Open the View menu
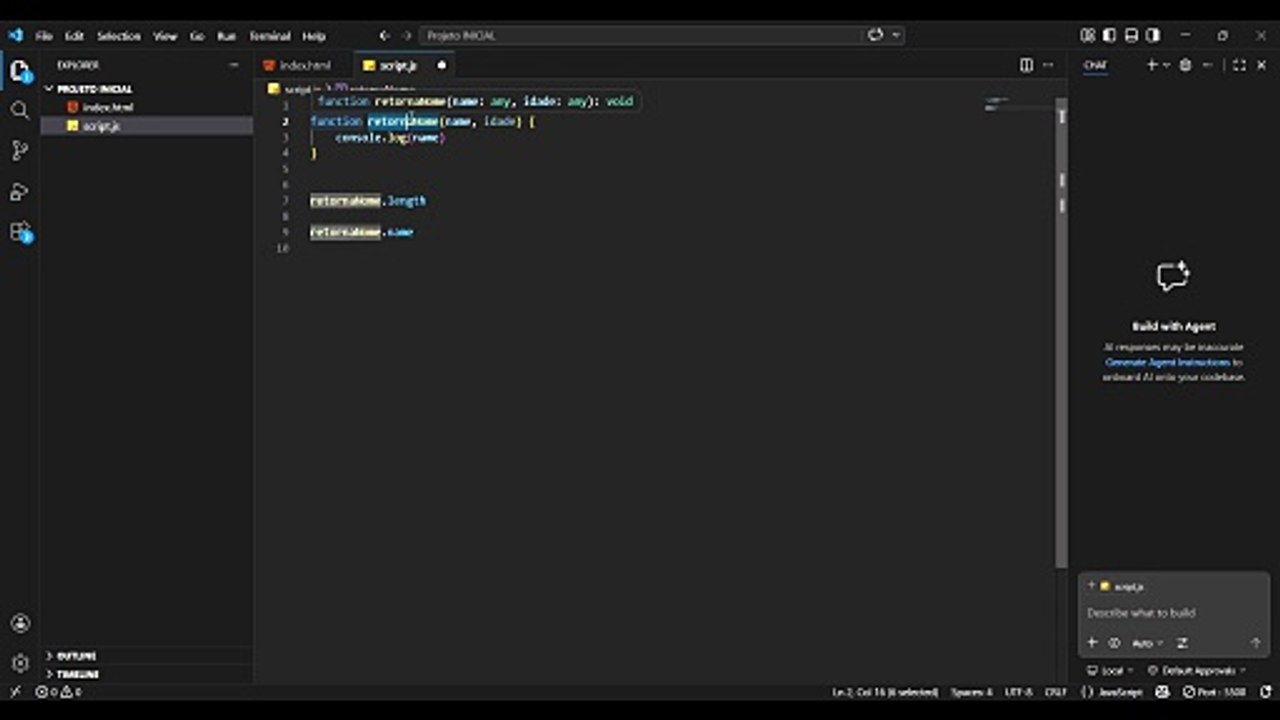 [165, 36]
